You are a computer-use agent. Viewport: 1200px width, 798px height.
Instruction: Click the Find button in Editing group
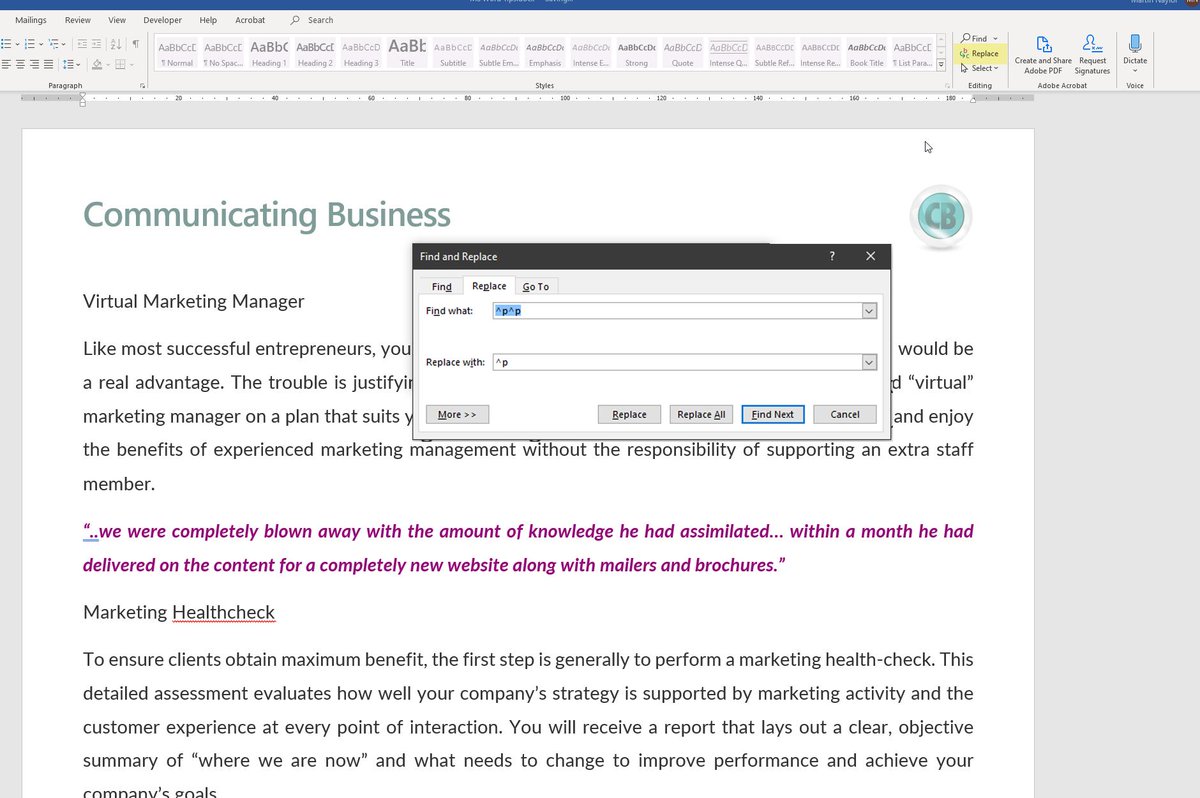coord(973,39)
